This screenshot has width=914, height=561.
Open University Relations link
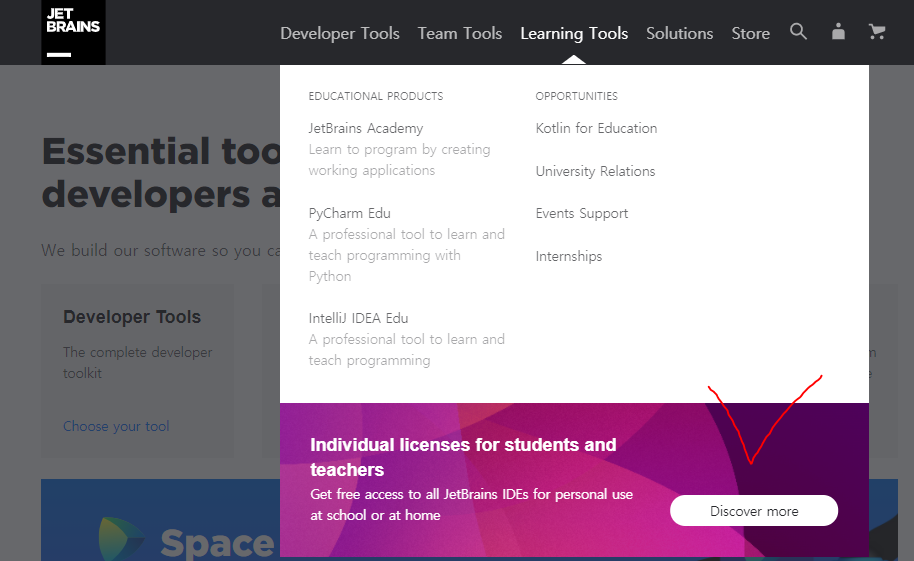coord(595,171)
